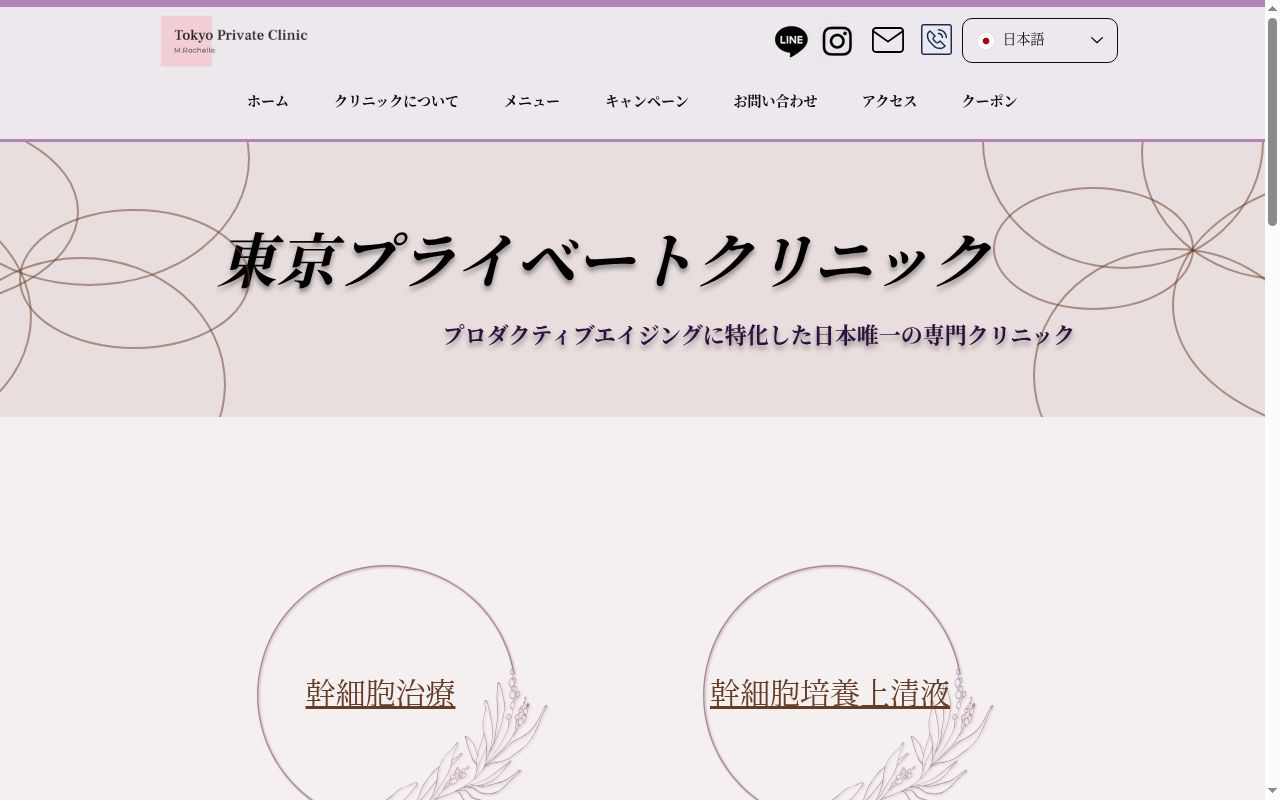Open the LINE chat icon

click(x=791, y=41)
